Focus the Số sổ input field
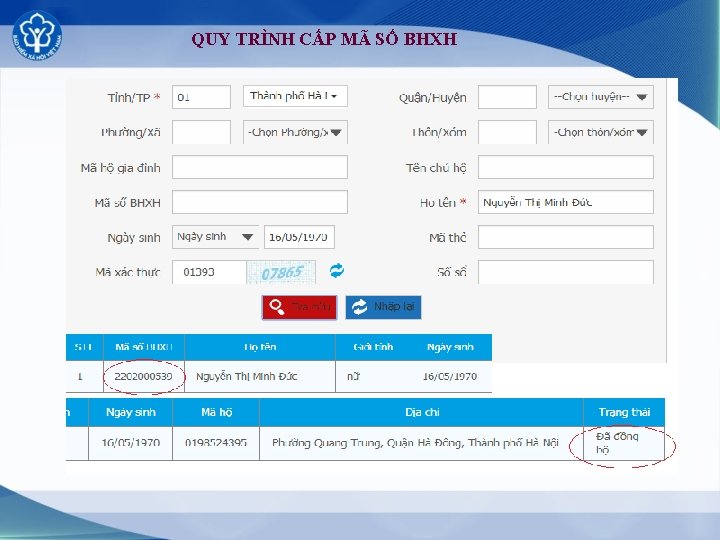The image size is (720, 540). [x=566, y=272]
